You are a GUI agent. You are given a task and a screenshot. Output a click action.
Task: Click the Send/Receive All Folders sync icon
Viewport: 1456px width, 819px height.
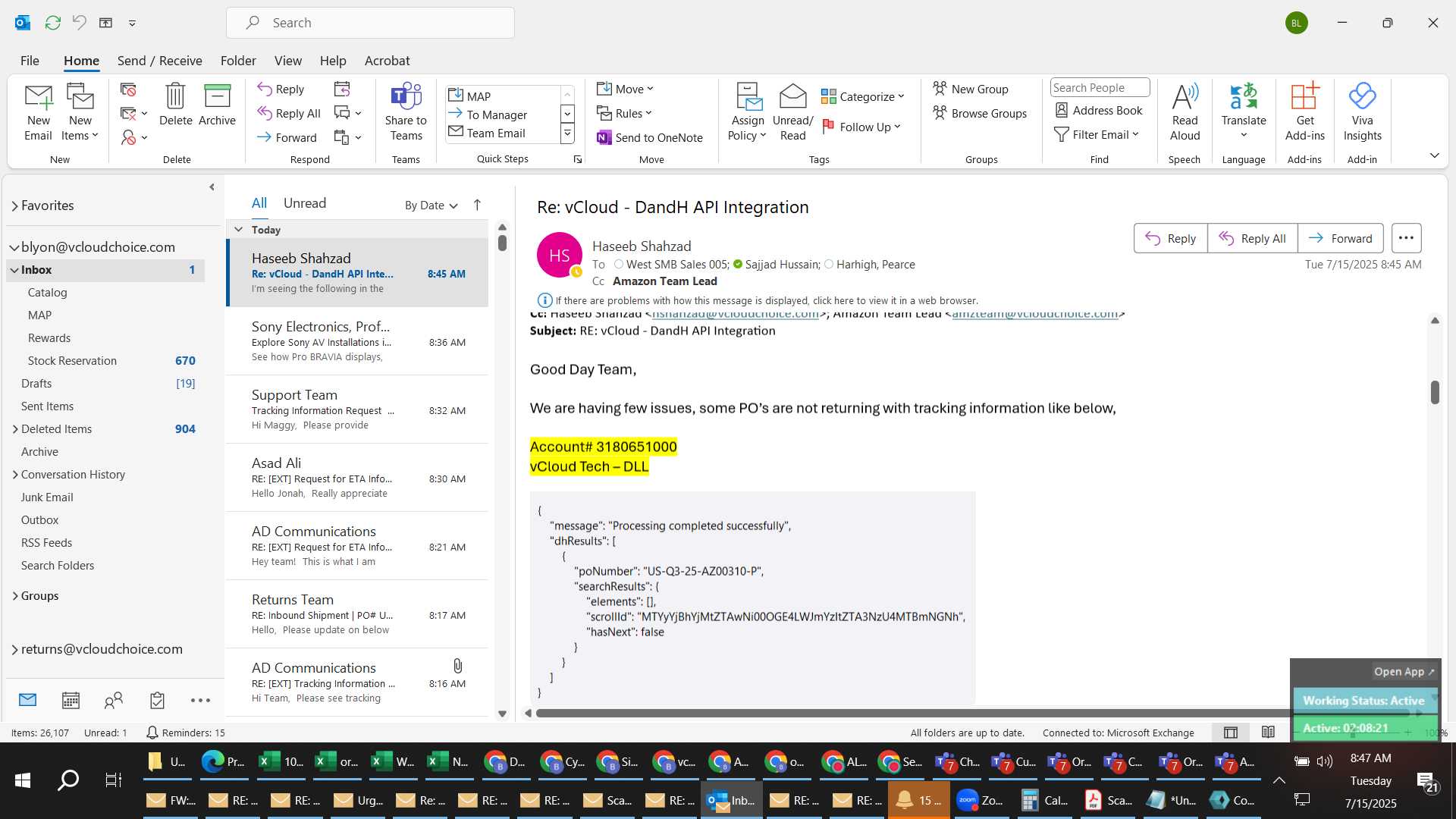tap(52, 23)
